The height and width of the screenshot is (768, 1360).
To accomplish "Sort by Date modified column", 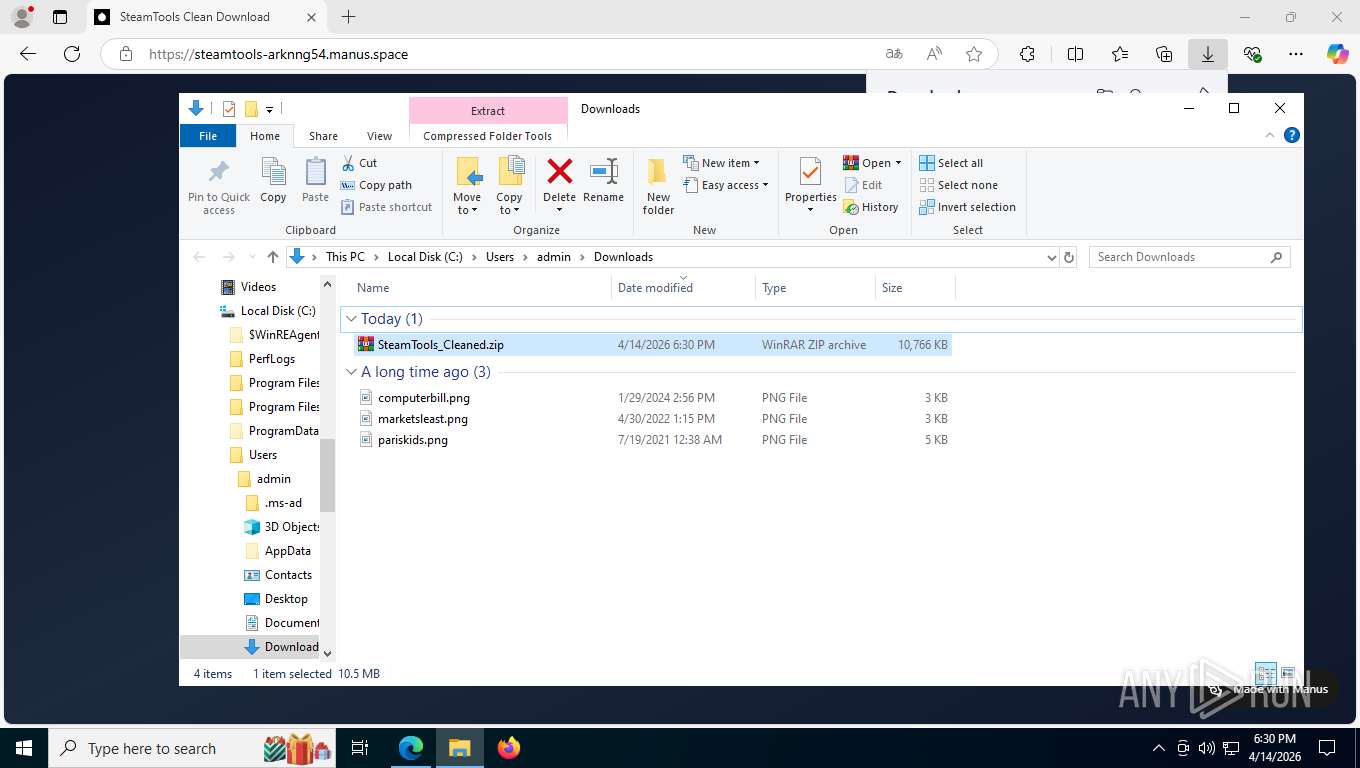I will [683, 288].
